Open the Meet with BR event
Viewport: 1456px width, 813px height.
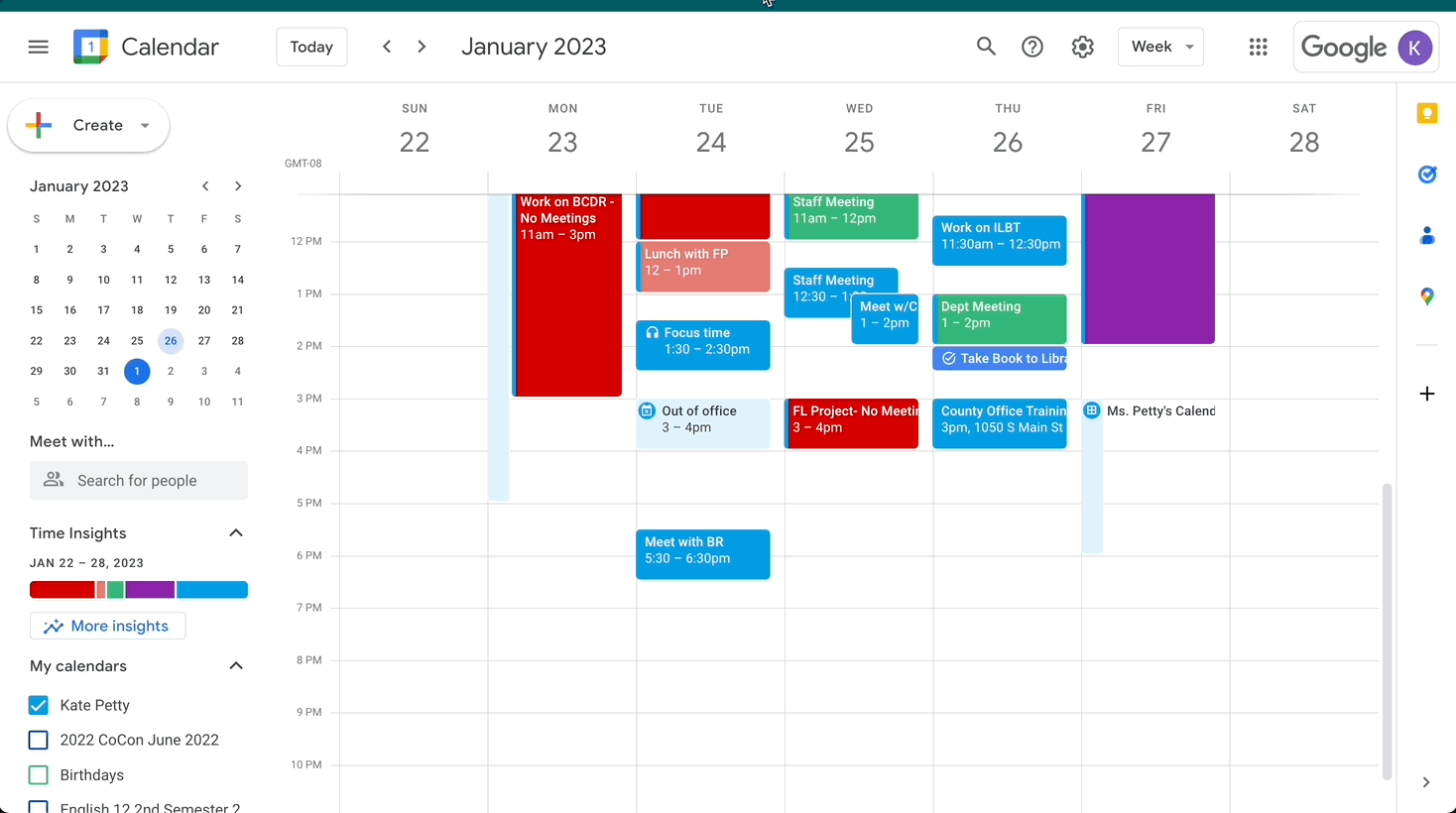(x=703, y=554)
